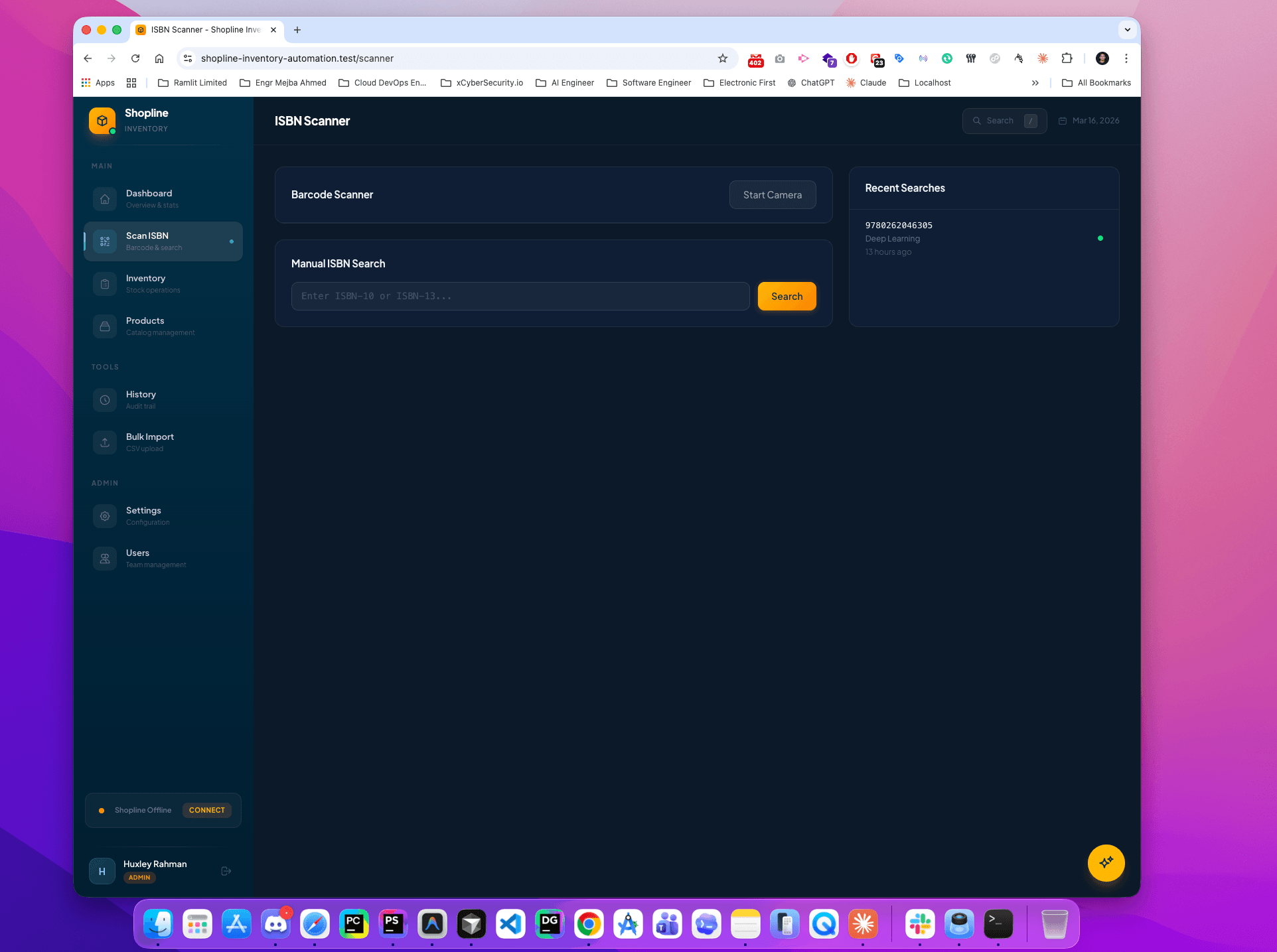The width and height of the screenshot is (1277, 952).
Task: Open the Dashboard overview icon
Action: pyautogui.click(x=104, y=198)
